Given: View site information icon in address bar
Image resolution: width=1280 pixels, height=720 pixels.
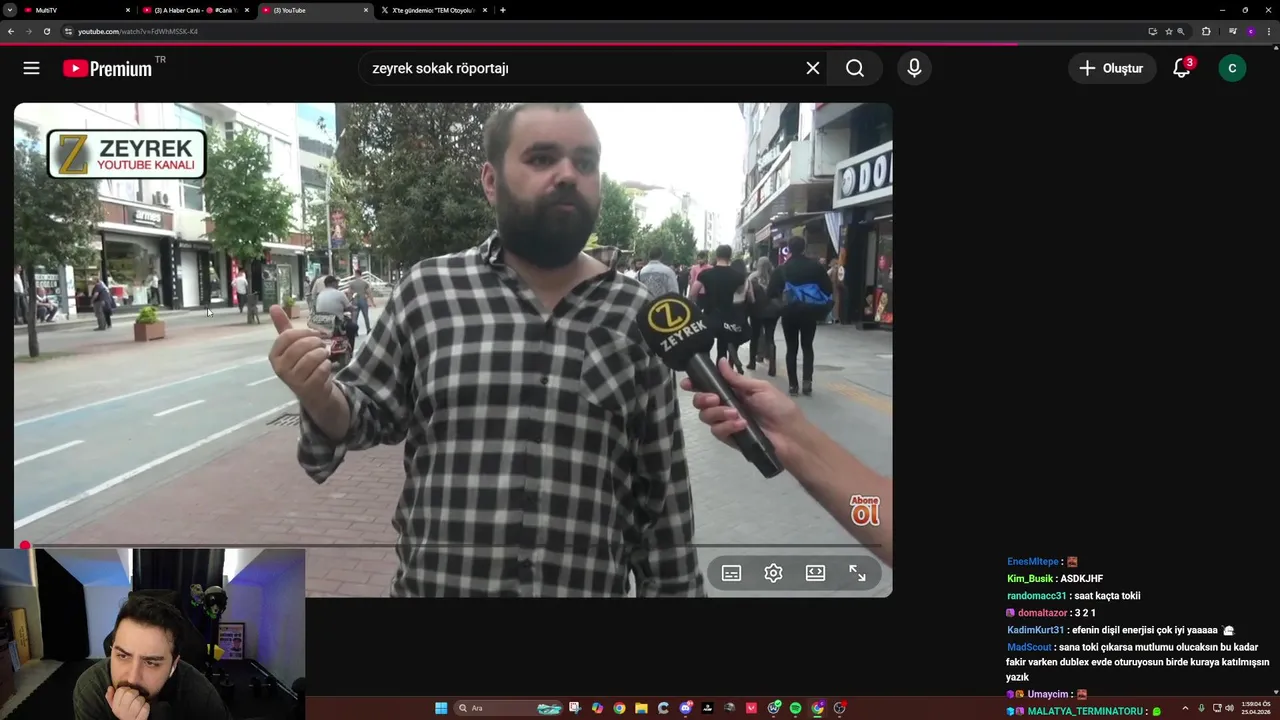Looking at the screenshot, I should point(68,31).
